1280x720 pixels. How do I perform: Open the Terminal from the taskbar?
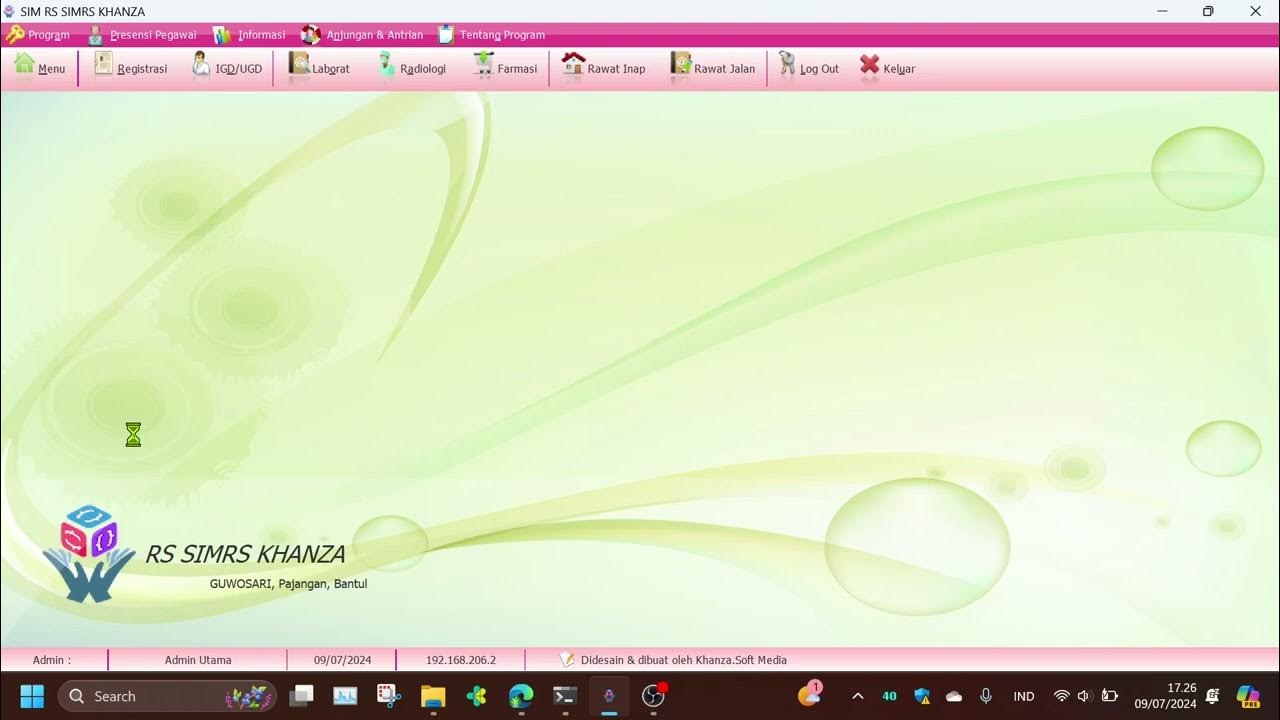(x=565, y=696)
